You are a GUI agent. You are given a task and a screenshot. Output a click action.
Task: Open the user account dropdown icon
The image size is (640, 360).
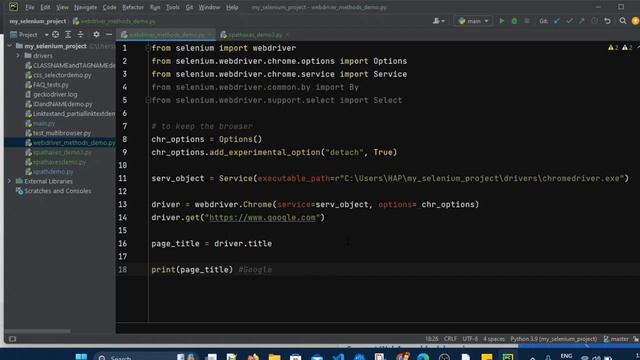point(439,21)
